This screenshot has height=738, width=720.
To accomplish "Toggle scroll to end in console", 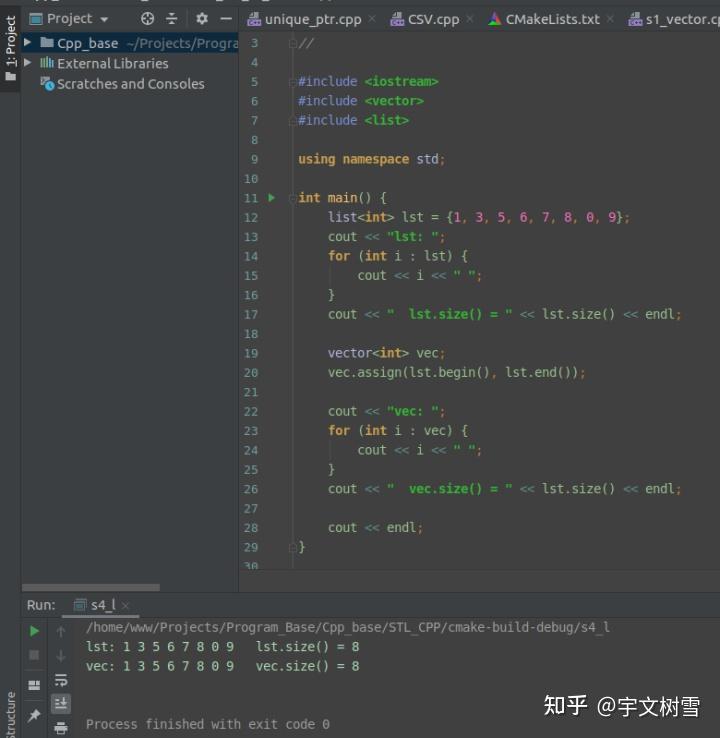I will tap(61, 704).
